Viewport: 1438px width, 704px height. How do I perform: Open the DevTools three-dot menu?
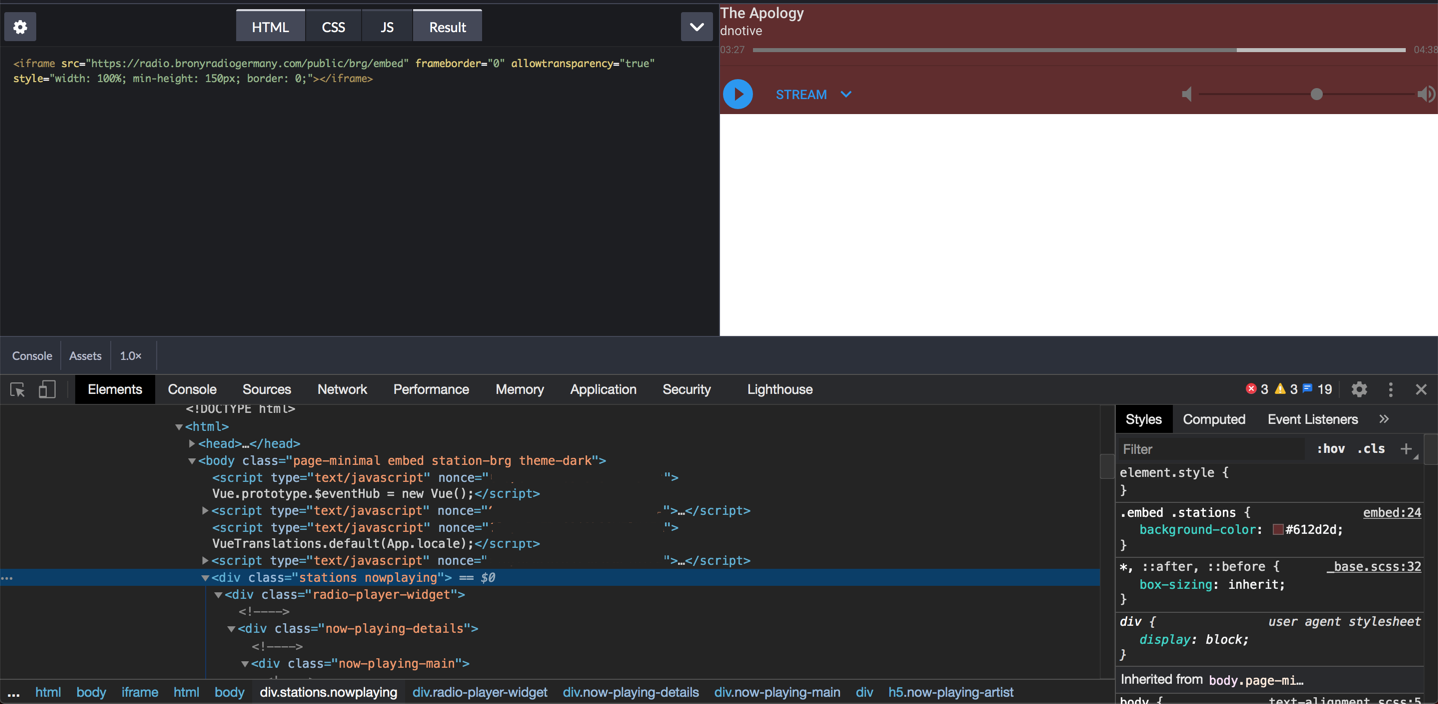point(1392,389)
